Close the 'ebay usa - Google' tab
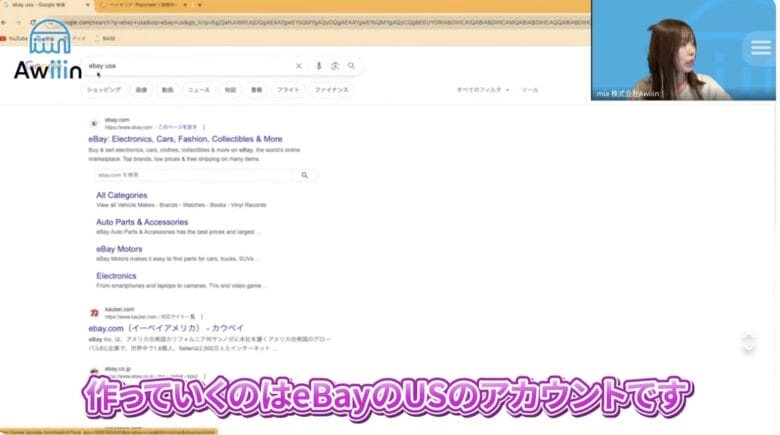 point(88,5)
